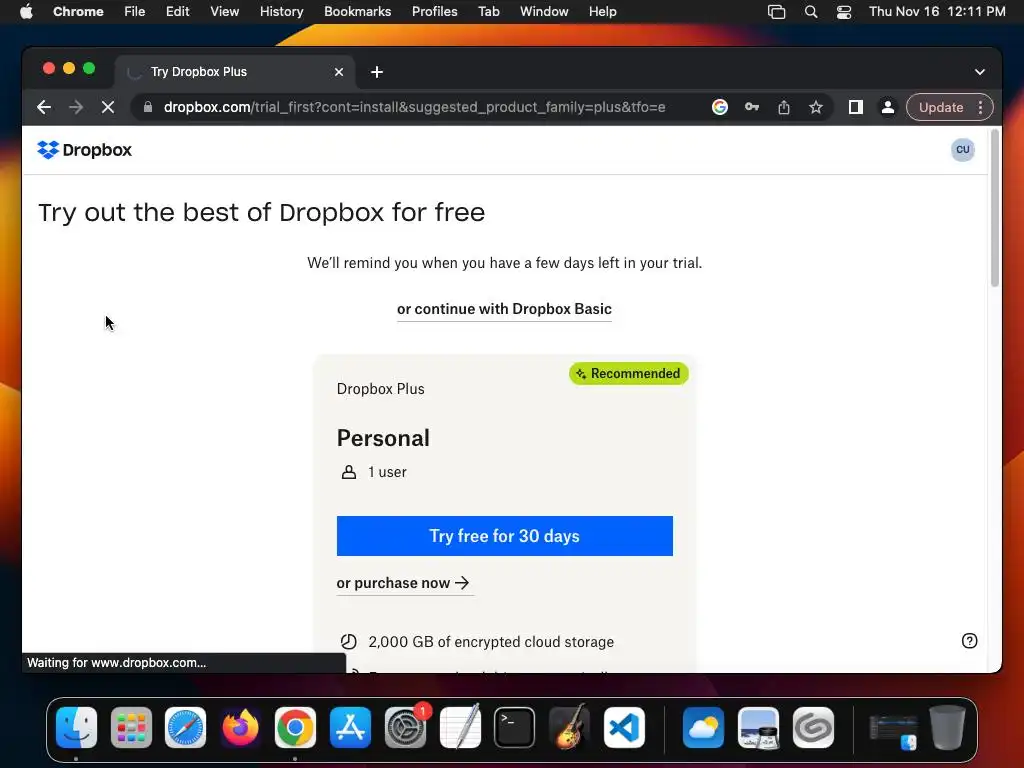Open Terminal from the dock
This screenshot has width=1024, height=768.
tap(515, 728)
